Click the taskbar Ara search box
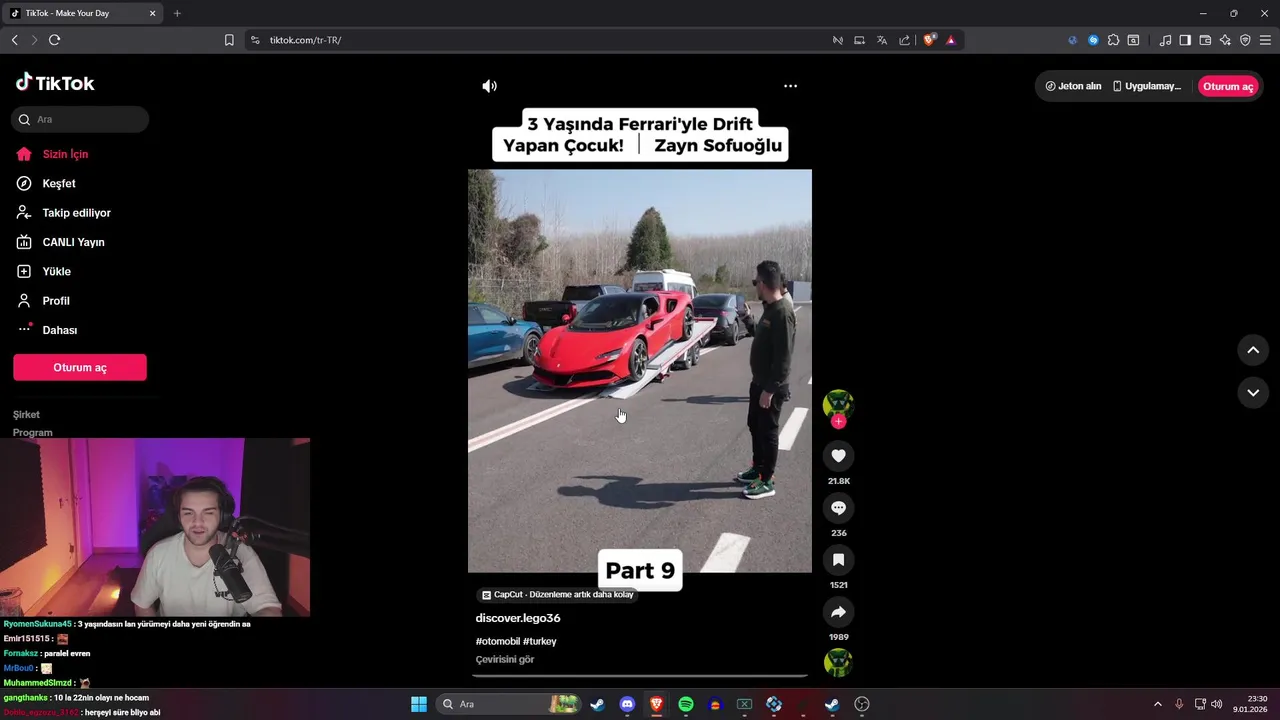Viewport: 1280px width, 720px height. pos(508,704)
